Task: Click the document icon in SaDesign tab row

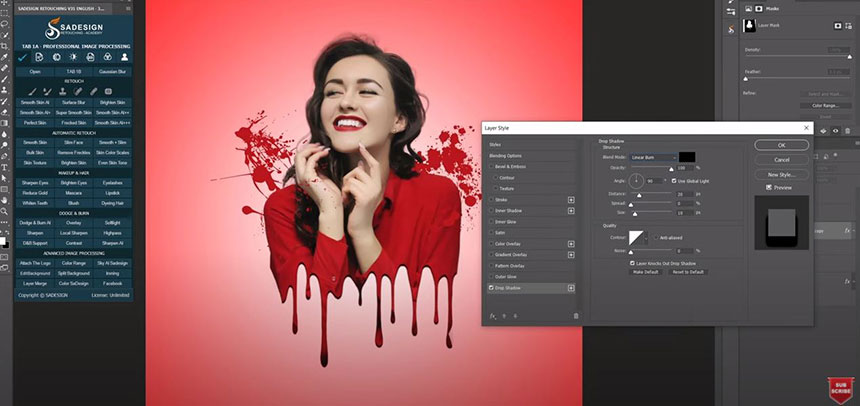Action: coord(39,57)
